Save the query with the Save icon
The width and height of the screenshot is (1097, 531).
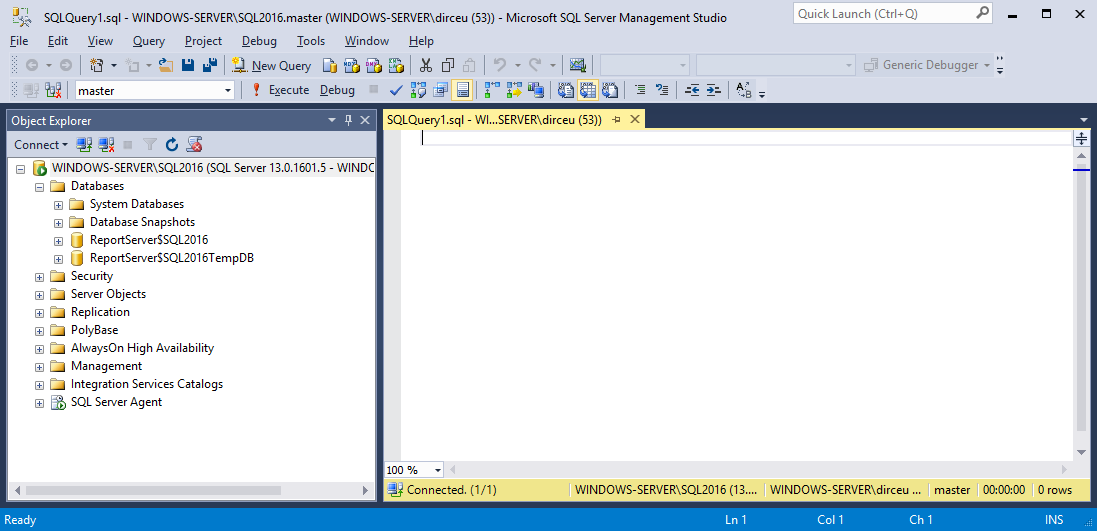point(187,65)
